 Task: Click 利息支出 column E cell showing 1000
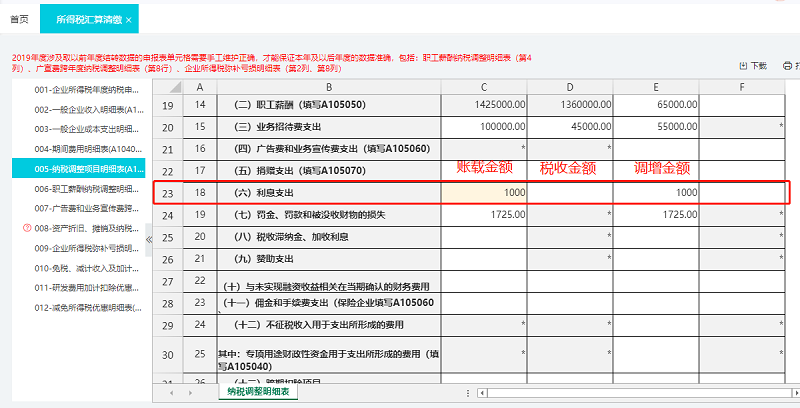(x=656, y=193)
